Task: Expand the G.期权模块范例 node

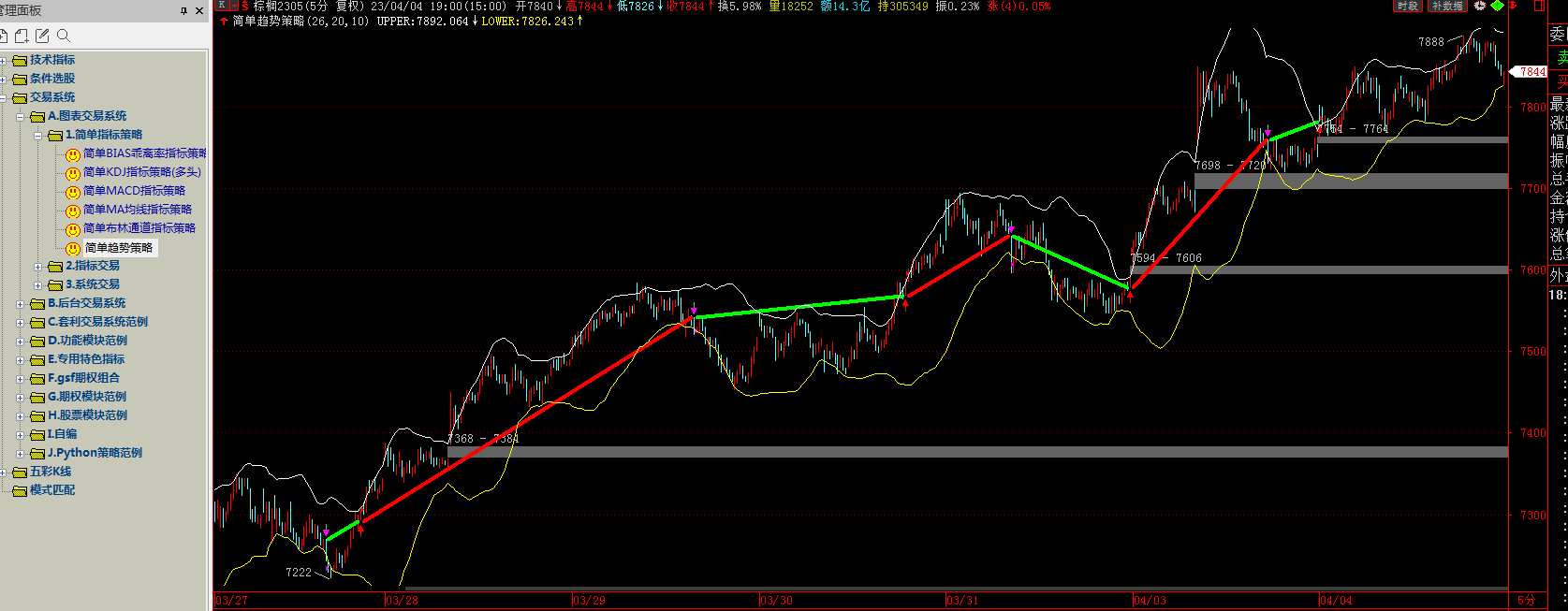Action: 21,398
